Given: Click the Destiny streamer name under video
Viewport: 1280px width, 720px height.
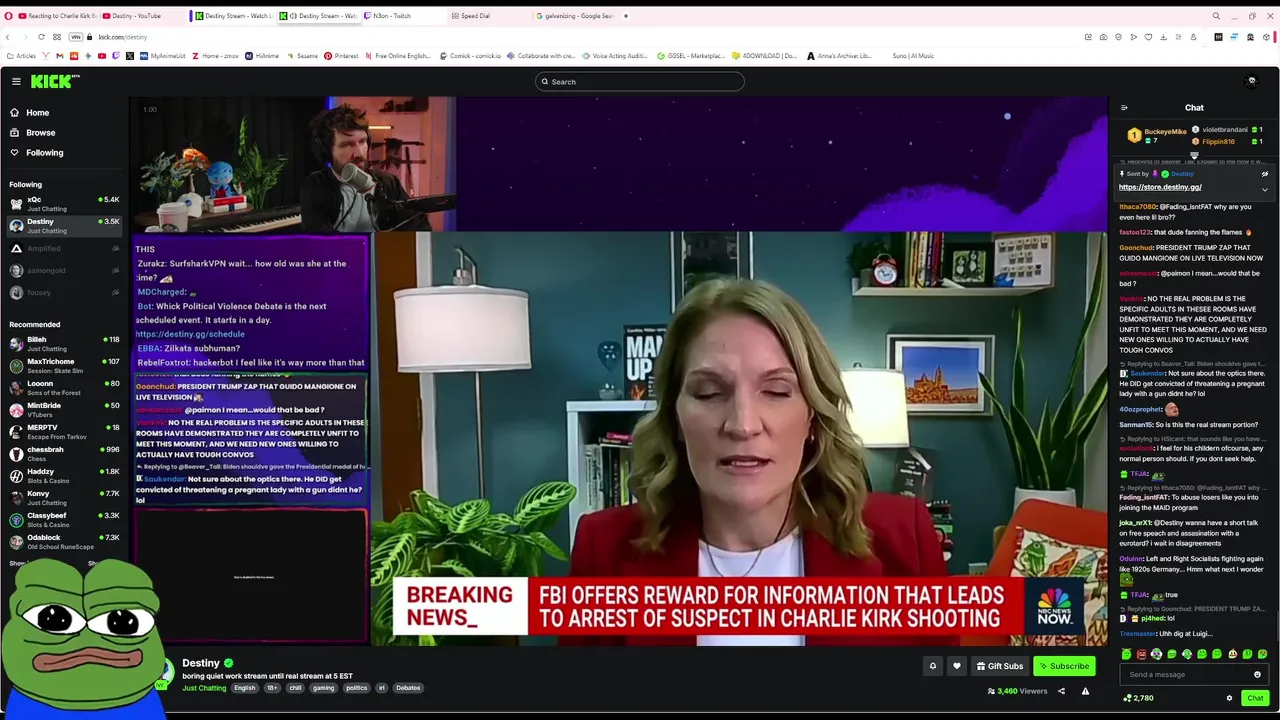Looking at the screenshot, I should 201,663.
